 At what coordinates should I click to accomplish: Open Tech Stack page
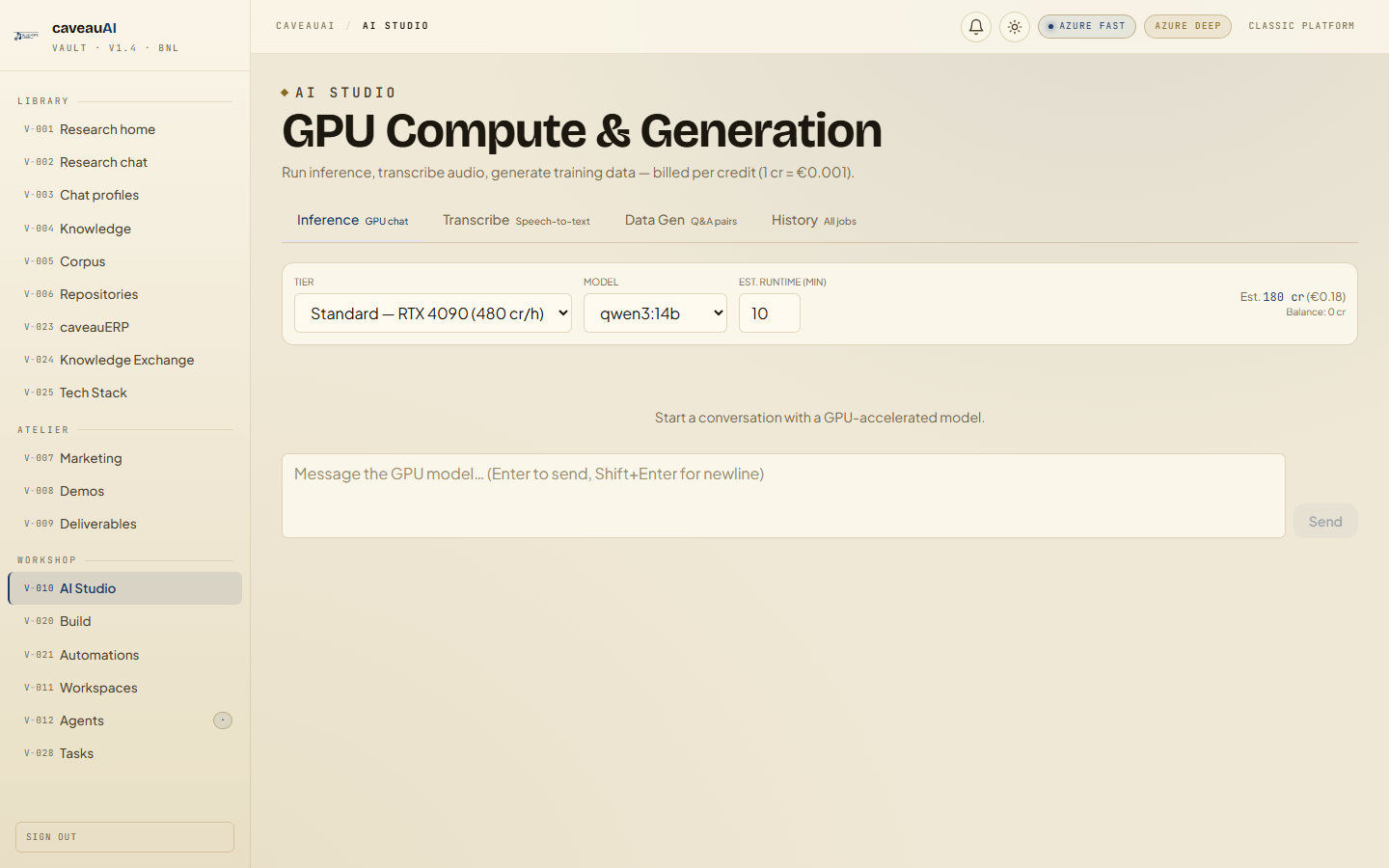pyautogui.click(x=124, y=393)
